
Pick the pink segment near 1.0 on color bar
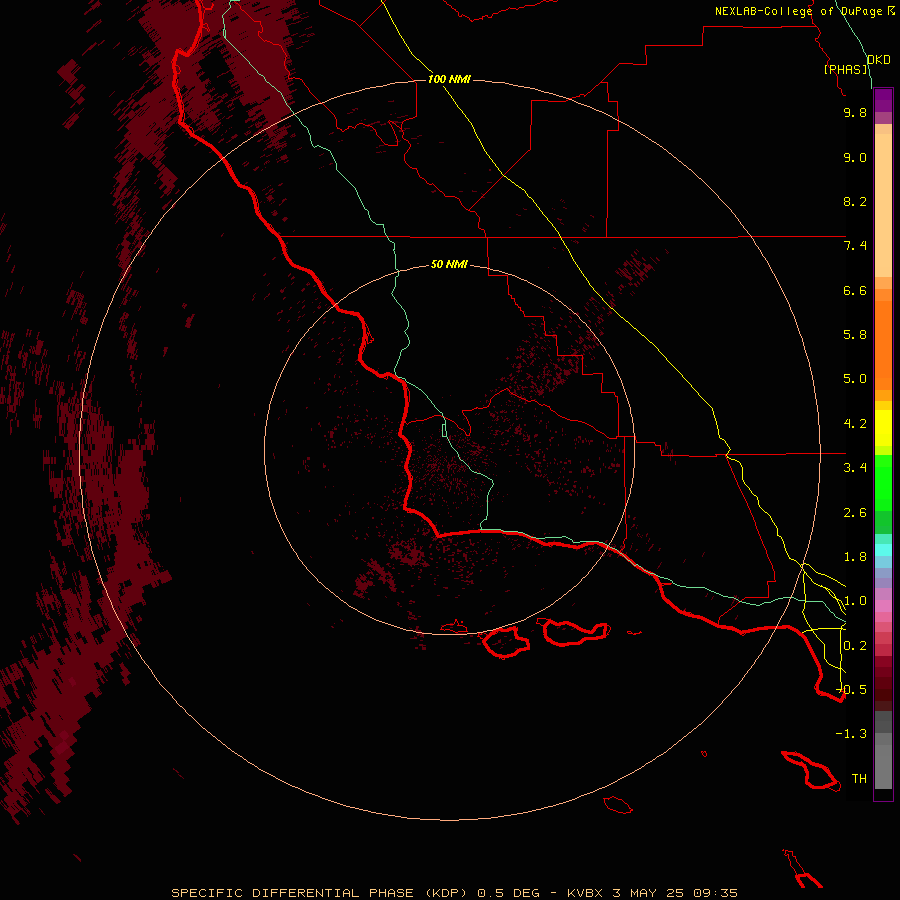[883, 606]
